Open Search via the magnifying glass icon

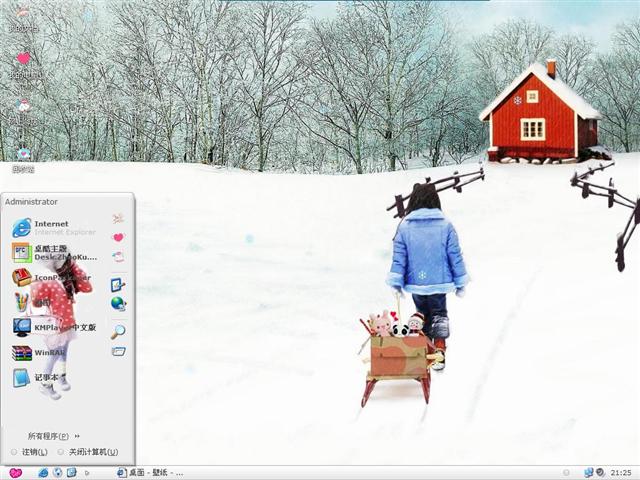click(x=118, y=331)
